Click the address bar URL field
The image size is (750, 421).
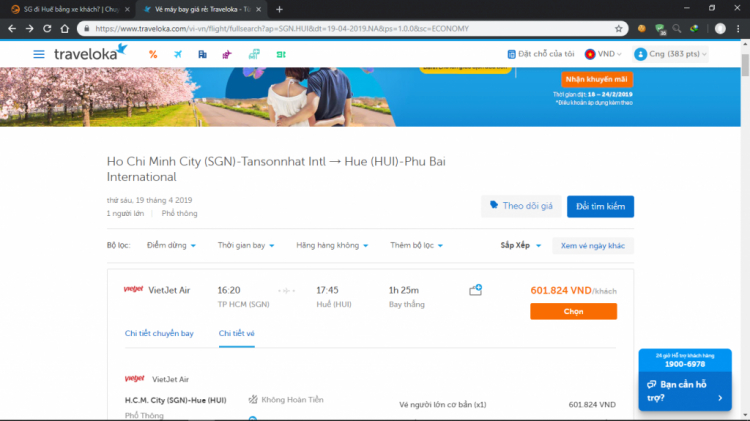(x=352, y=29)
